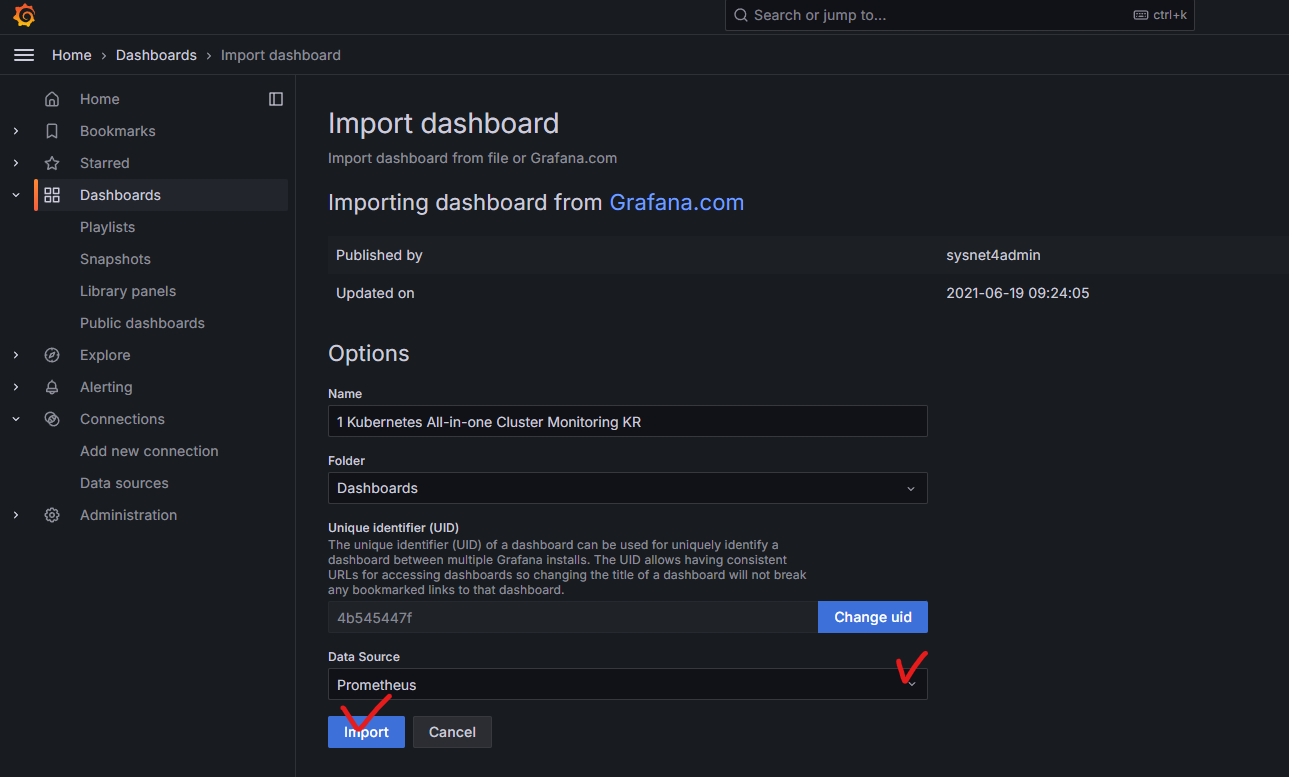1289x777 pixels.
Task: Click the Alerting bell icon
Action: click(x=51, y=387)
